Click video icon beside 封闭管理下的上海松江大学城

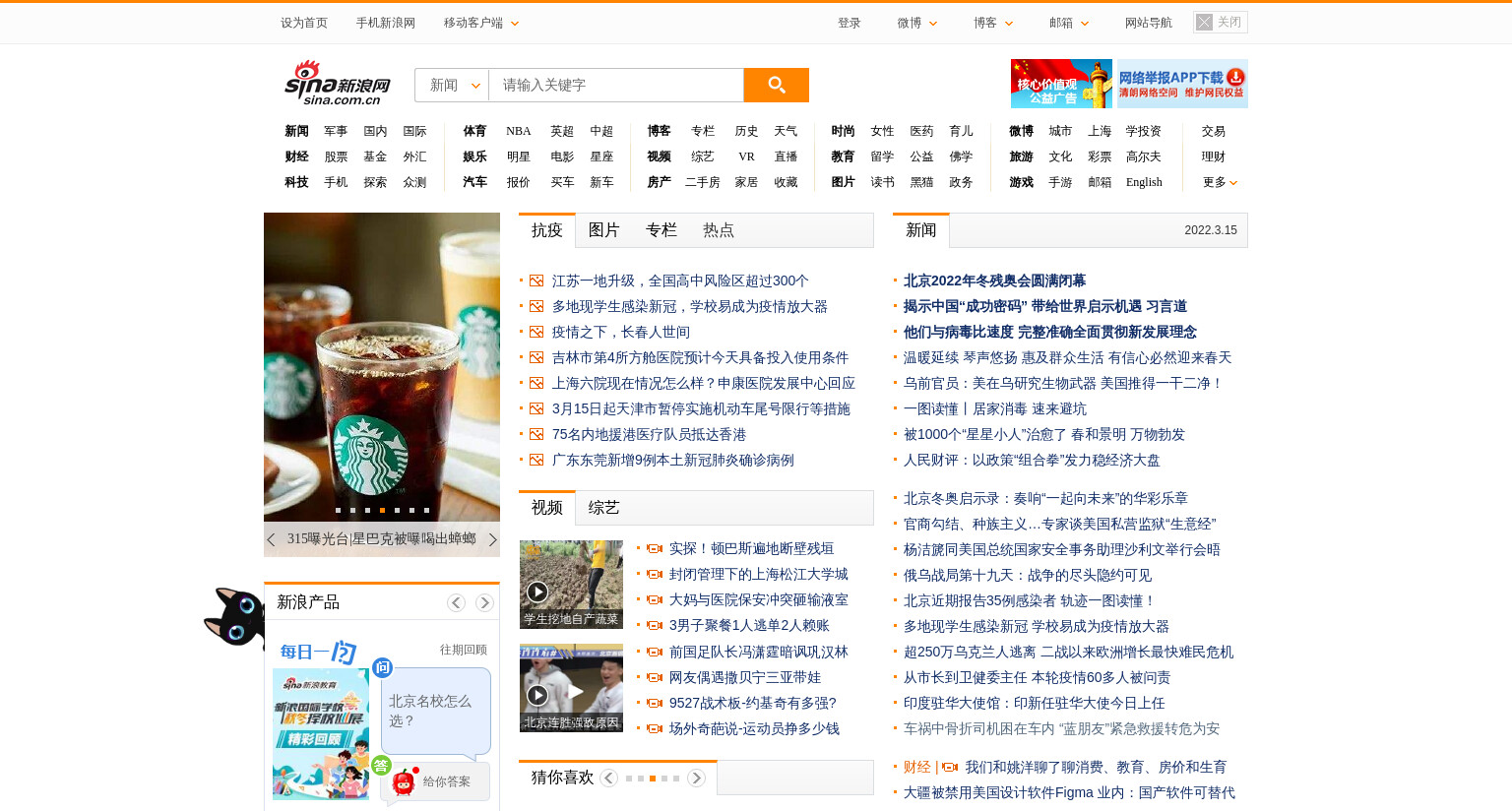point(654,574)
